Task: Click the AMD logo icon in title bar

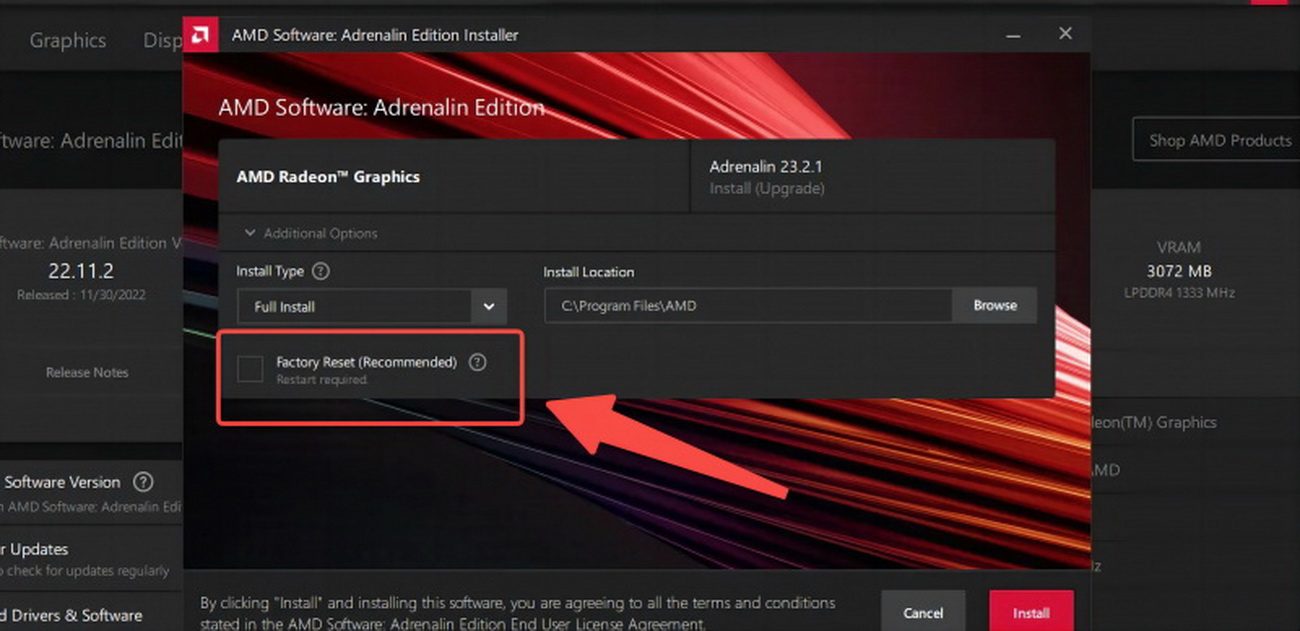Action: click(x=198, y=35)
